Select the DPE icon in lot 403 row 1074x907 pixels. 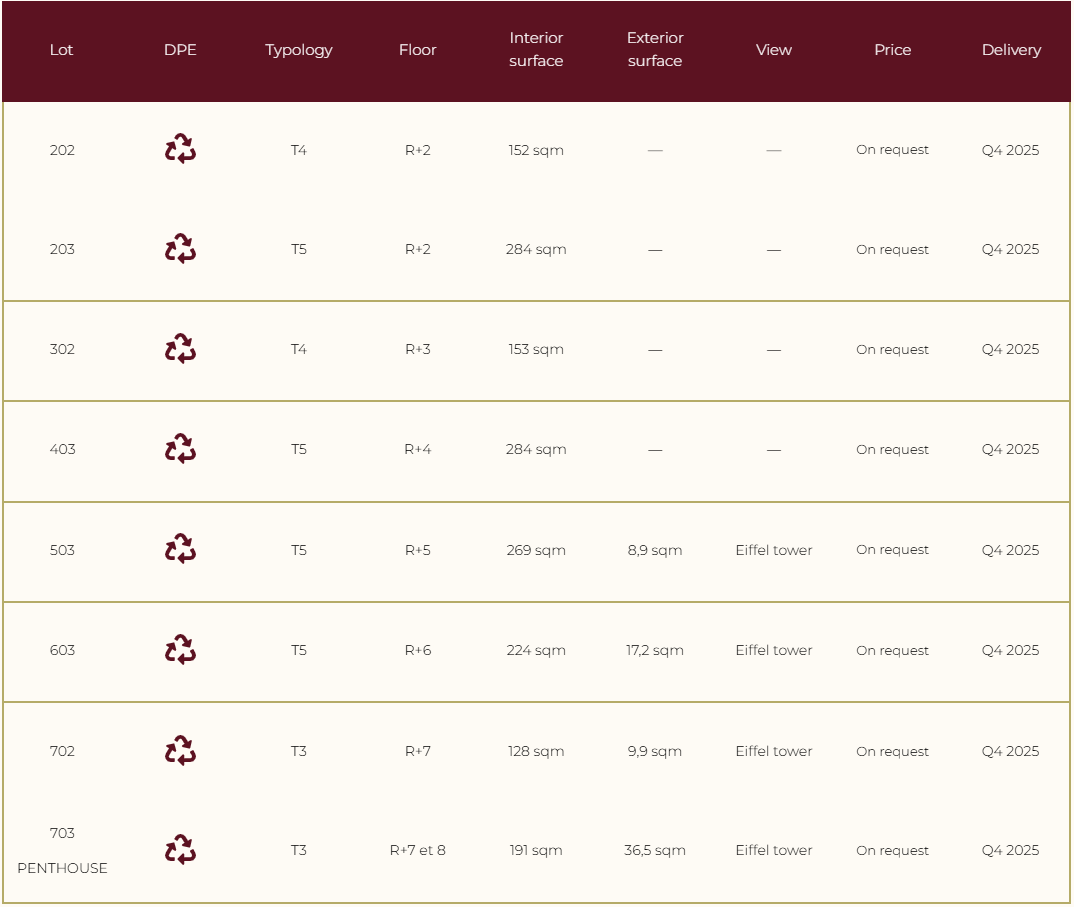180,449
